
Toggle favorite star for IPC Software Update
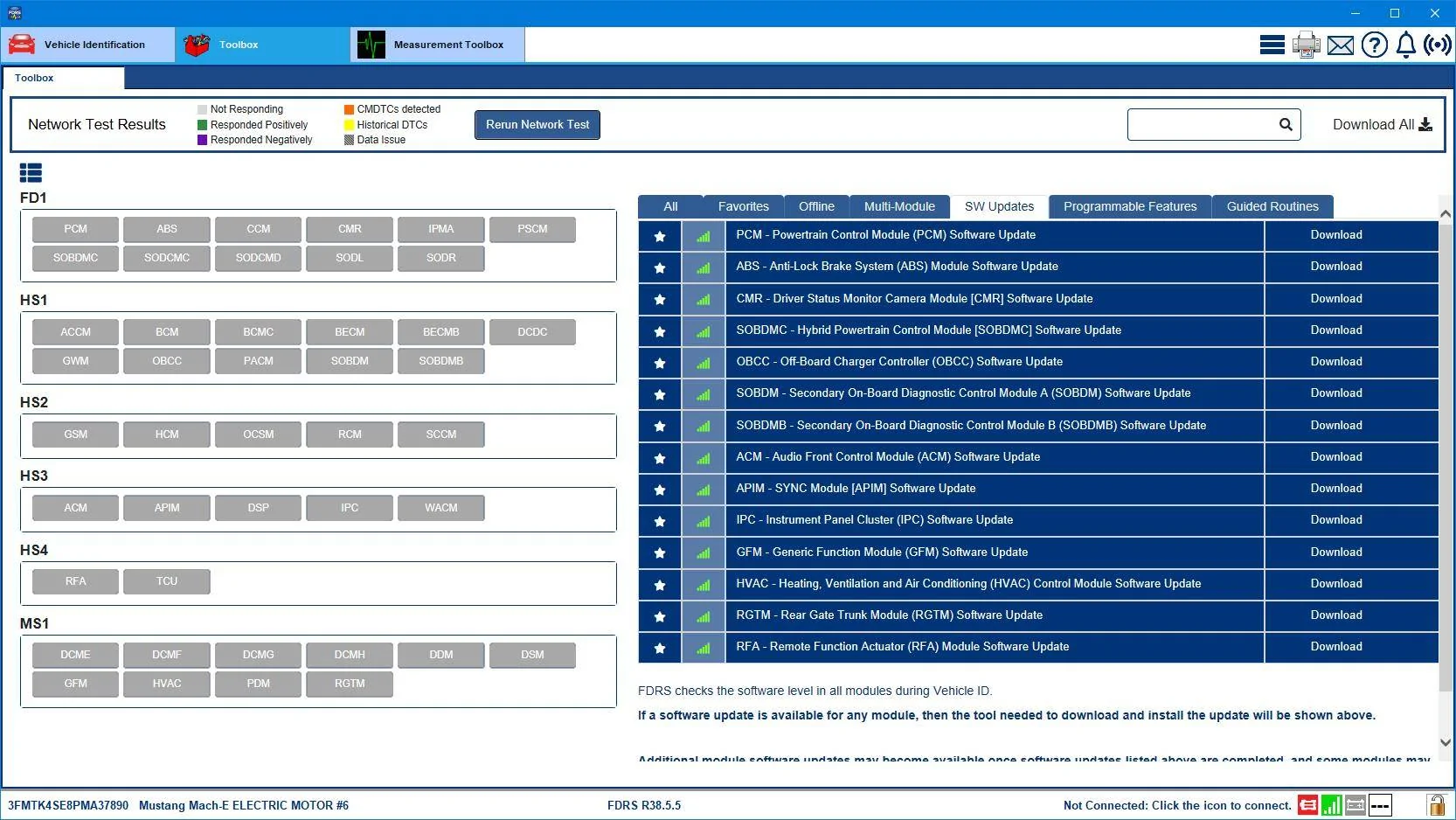[x=660, y=521]
